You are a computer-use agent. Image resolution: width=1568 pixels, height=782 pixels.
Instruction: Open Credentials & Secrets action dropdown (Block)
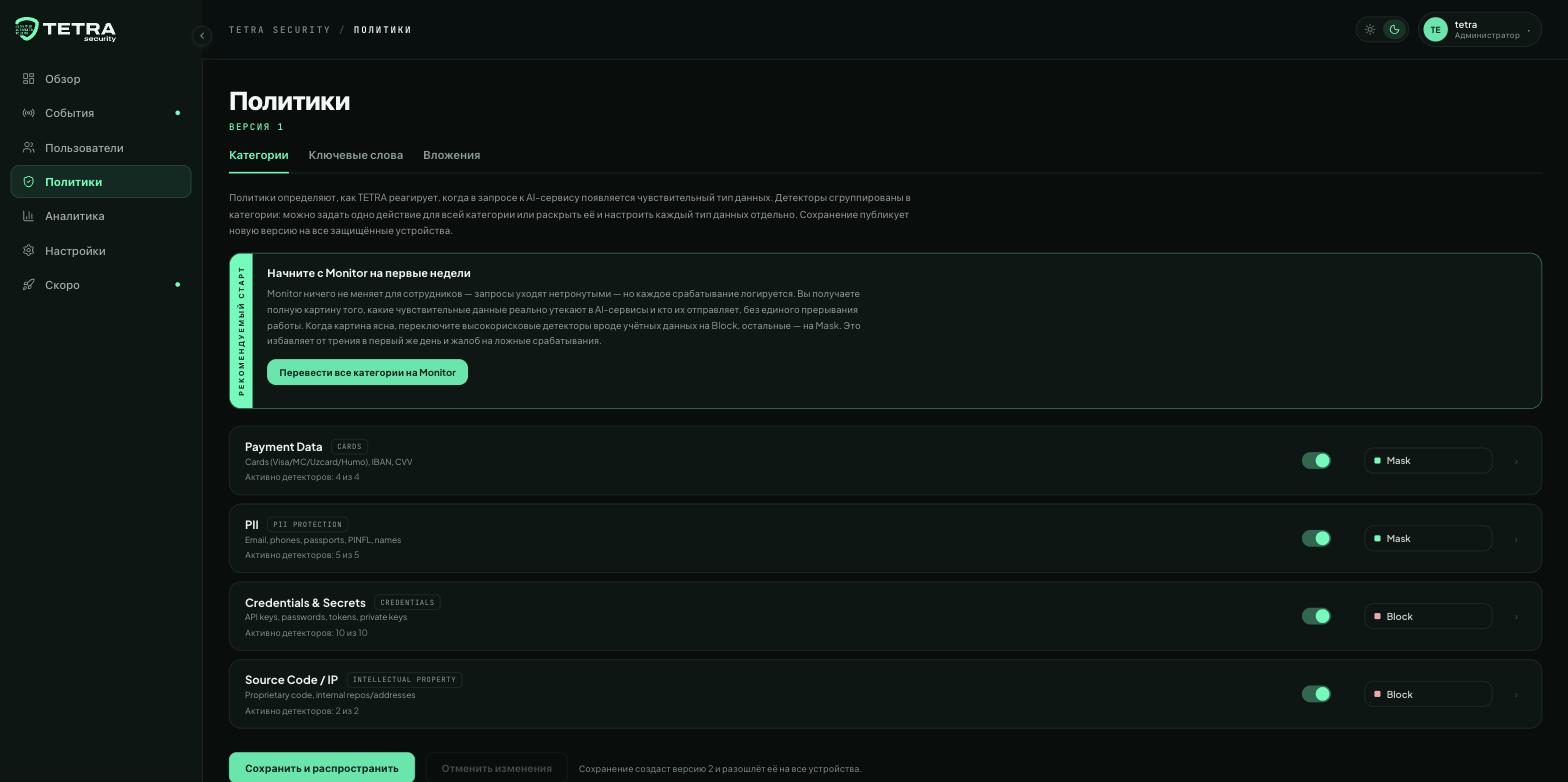point(1428,617)
